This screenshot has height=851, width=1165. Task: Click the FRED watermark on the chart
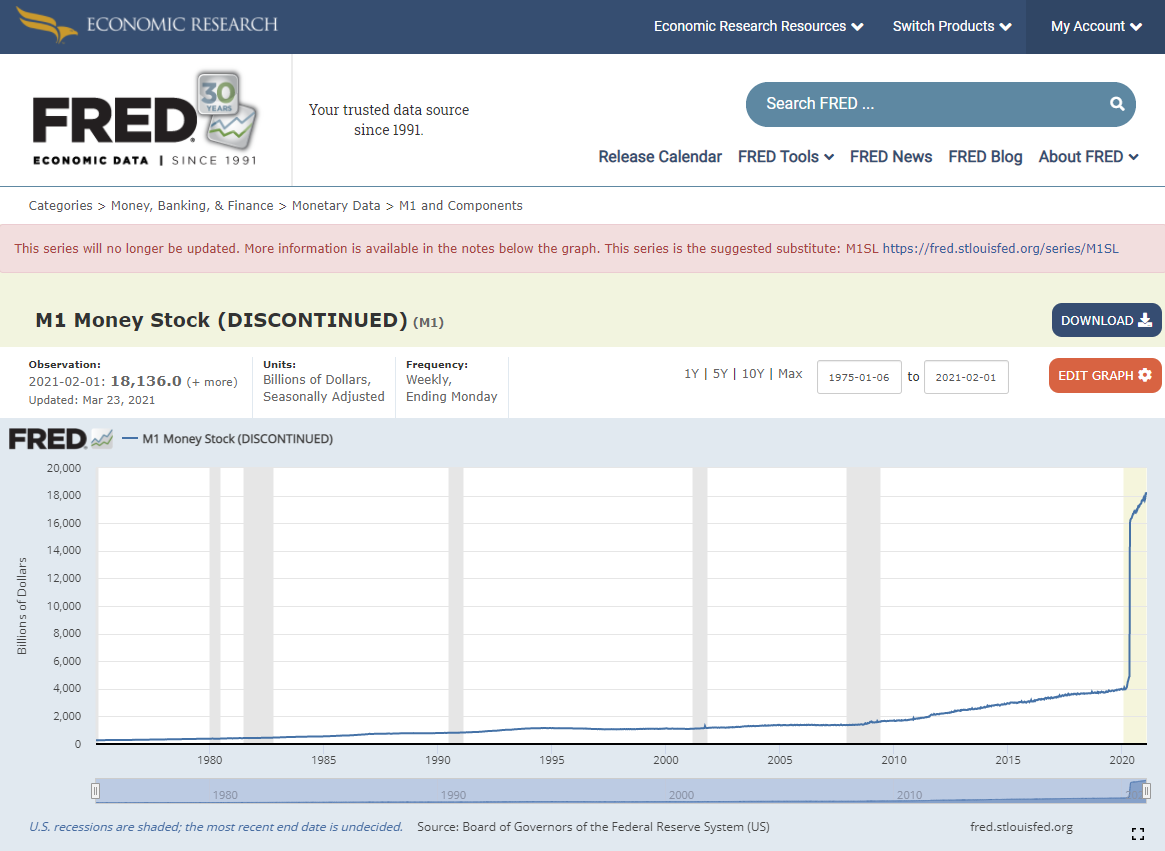[x=48, y=438]
